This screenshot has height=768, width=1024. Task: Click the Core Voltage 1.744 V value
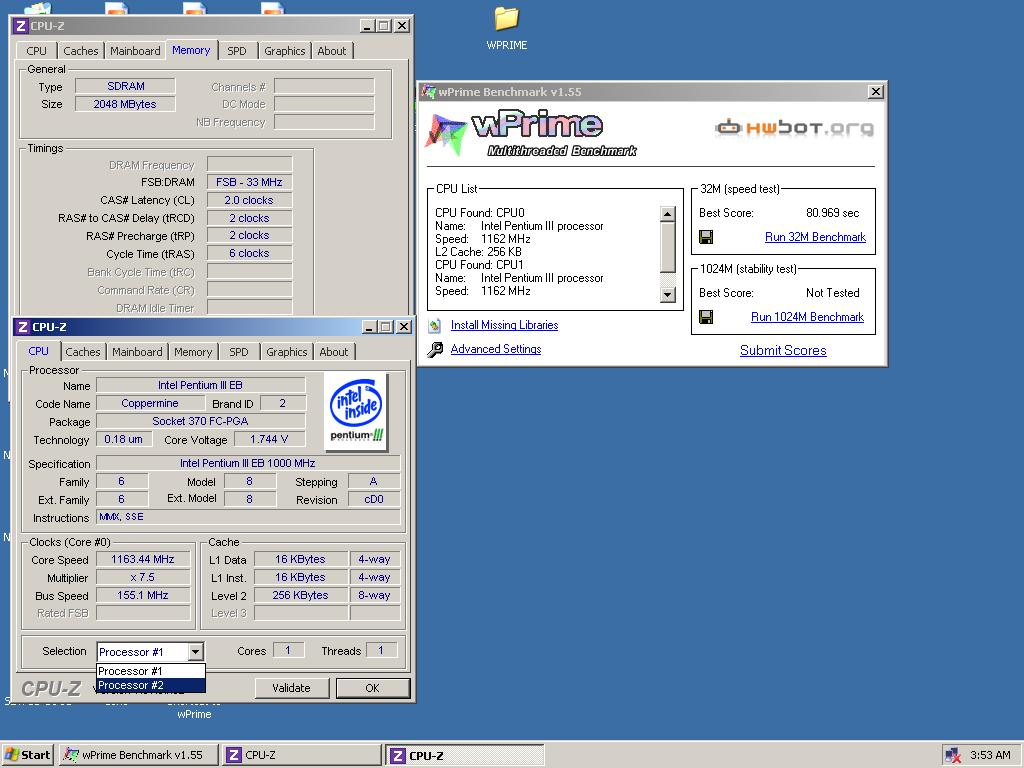click(x=269, y=439)
